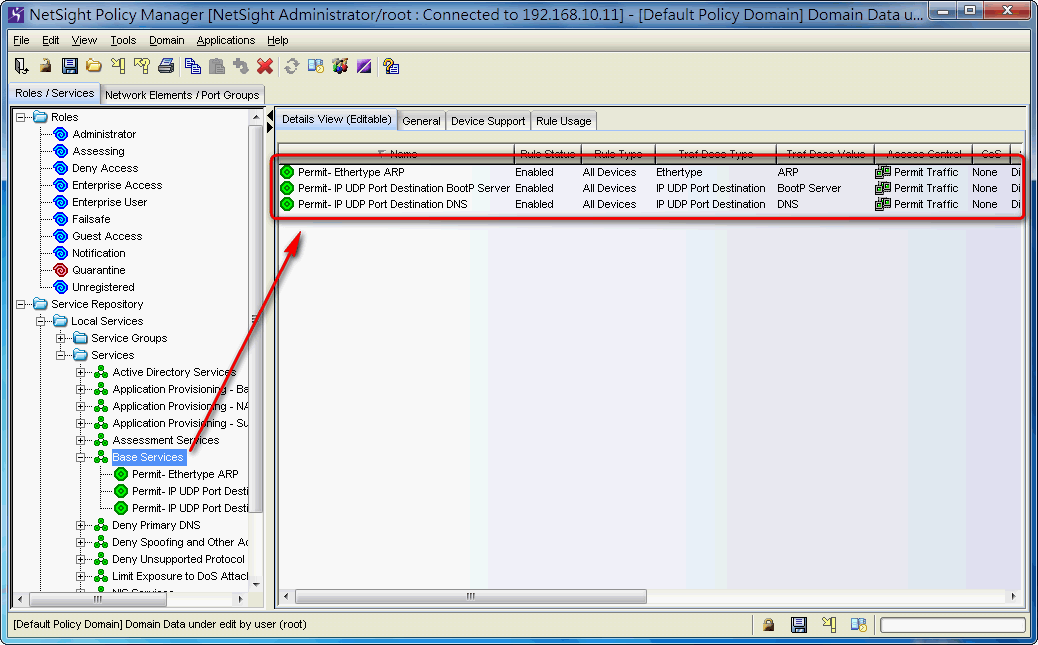Image resolution: width=1038 pixels, height=645 pixels.
Task: Click the red Quarantine role icon
Action: coord(60,270)
